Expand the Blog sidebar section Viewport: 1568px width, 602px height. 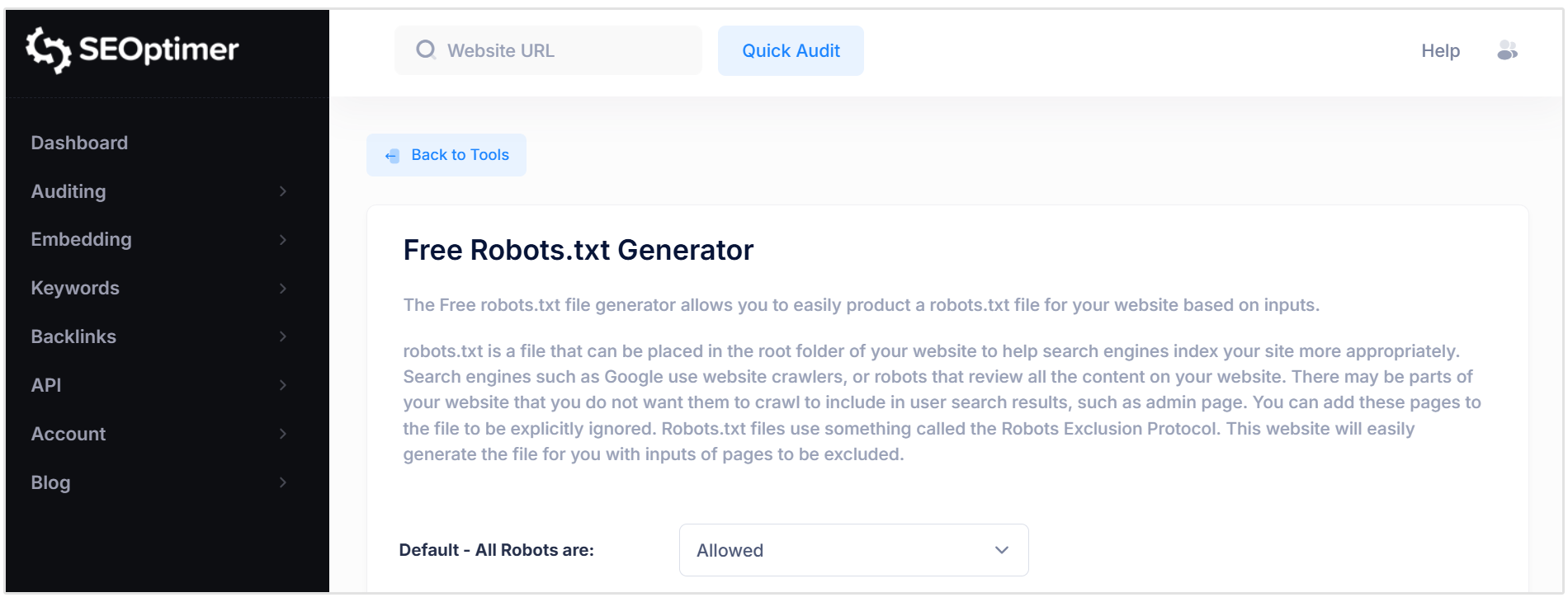coord(283,482)
